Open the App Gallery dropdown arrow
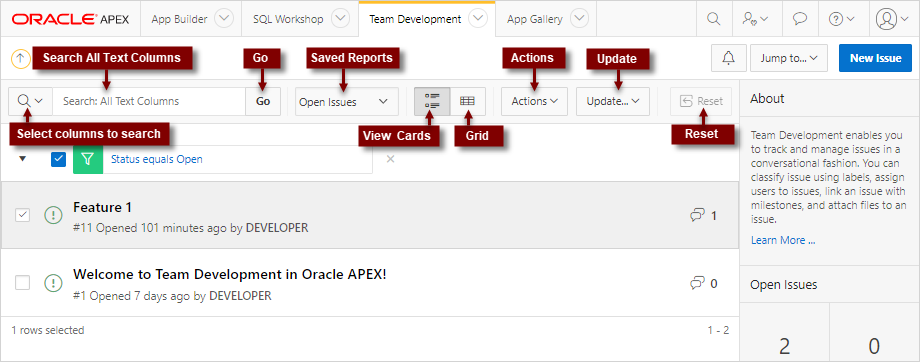Image resolution: width=920 pixels, height=362 pixels. (x=579, y=19)
